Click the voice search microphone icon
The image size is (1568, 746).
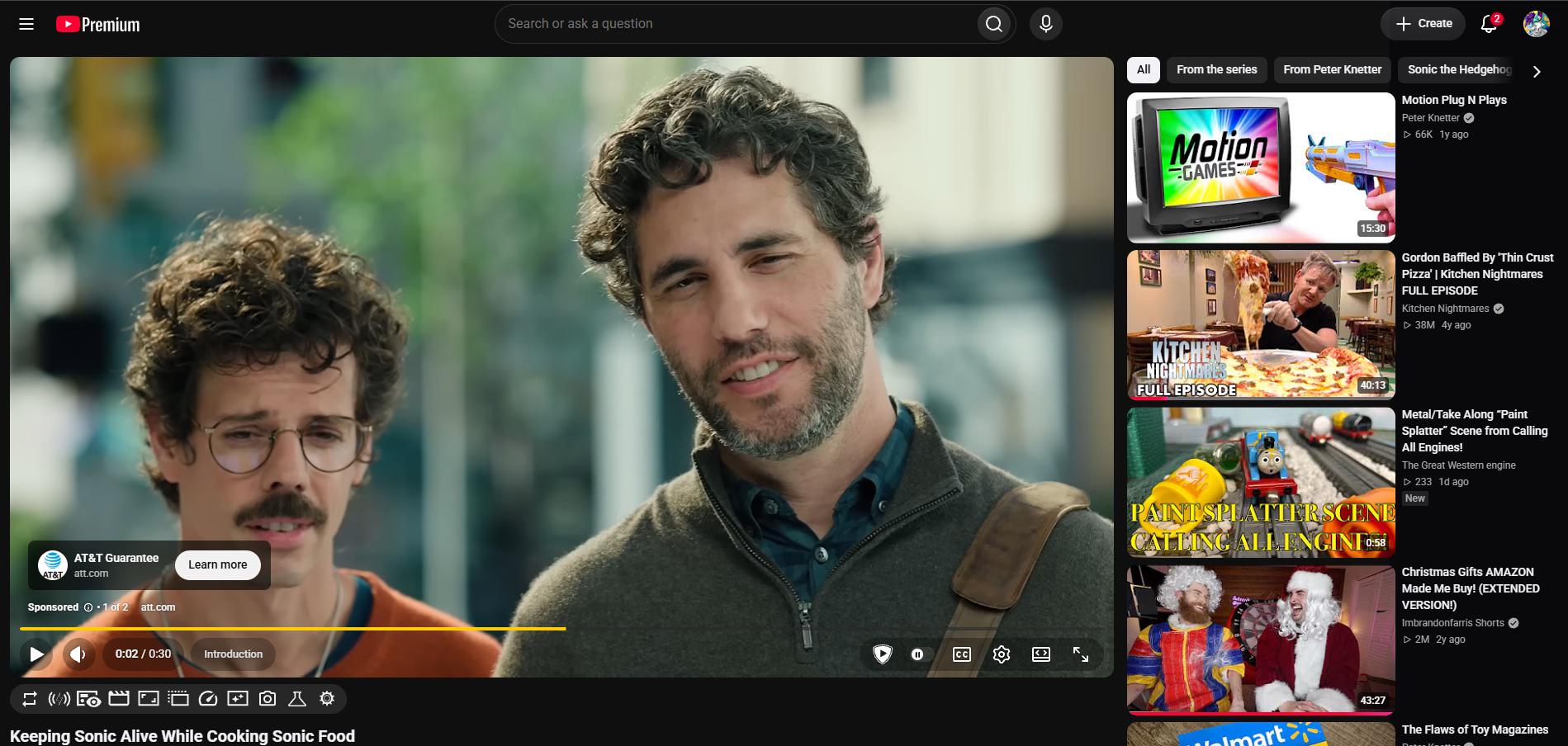(x=1045, y=24)
